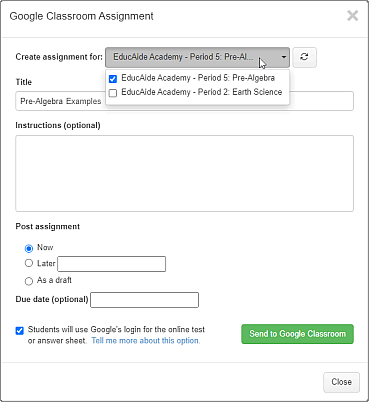Click the Period 5: Pre-Algebra option text
This screenshot has width=369, height=402.
tap(198, 78)
